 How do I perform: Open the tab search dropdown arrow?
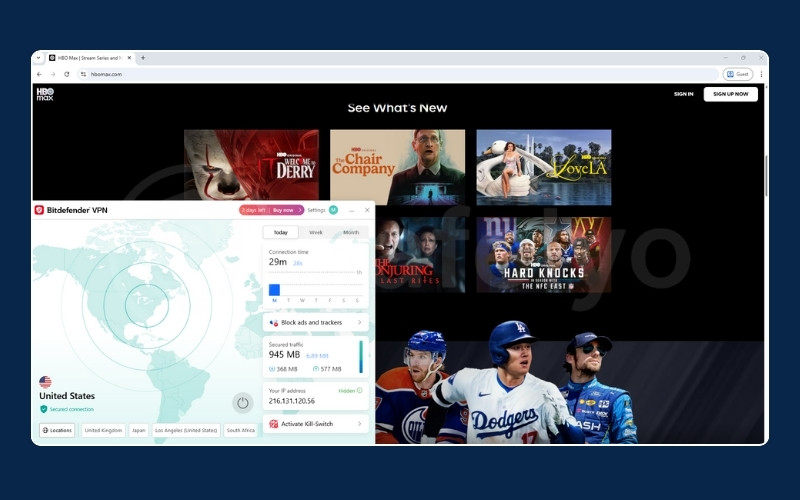(x=38, y=58)
